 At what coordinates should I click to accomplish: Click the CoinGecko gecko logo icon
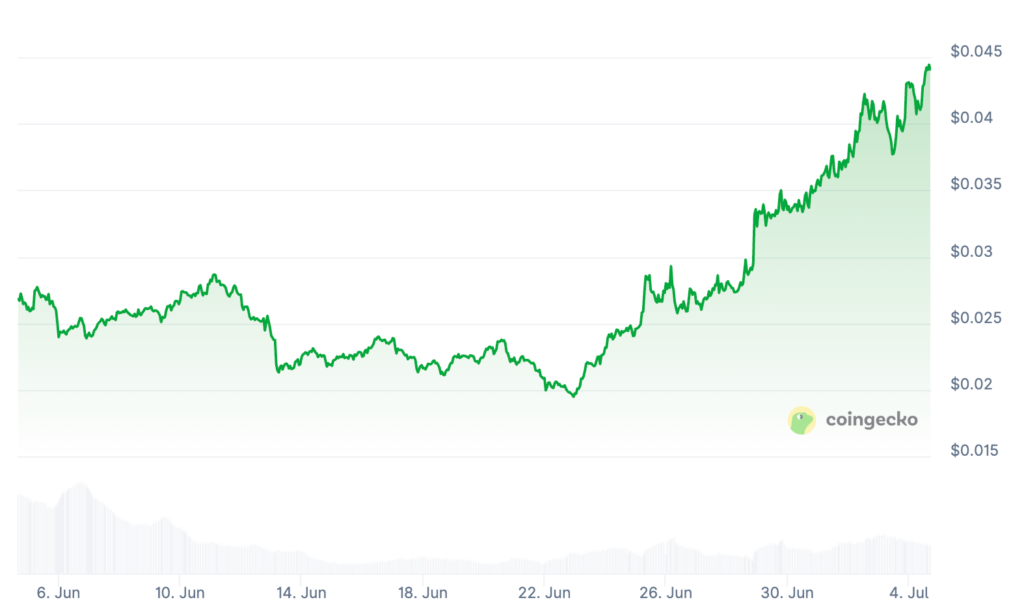(802, 420)
